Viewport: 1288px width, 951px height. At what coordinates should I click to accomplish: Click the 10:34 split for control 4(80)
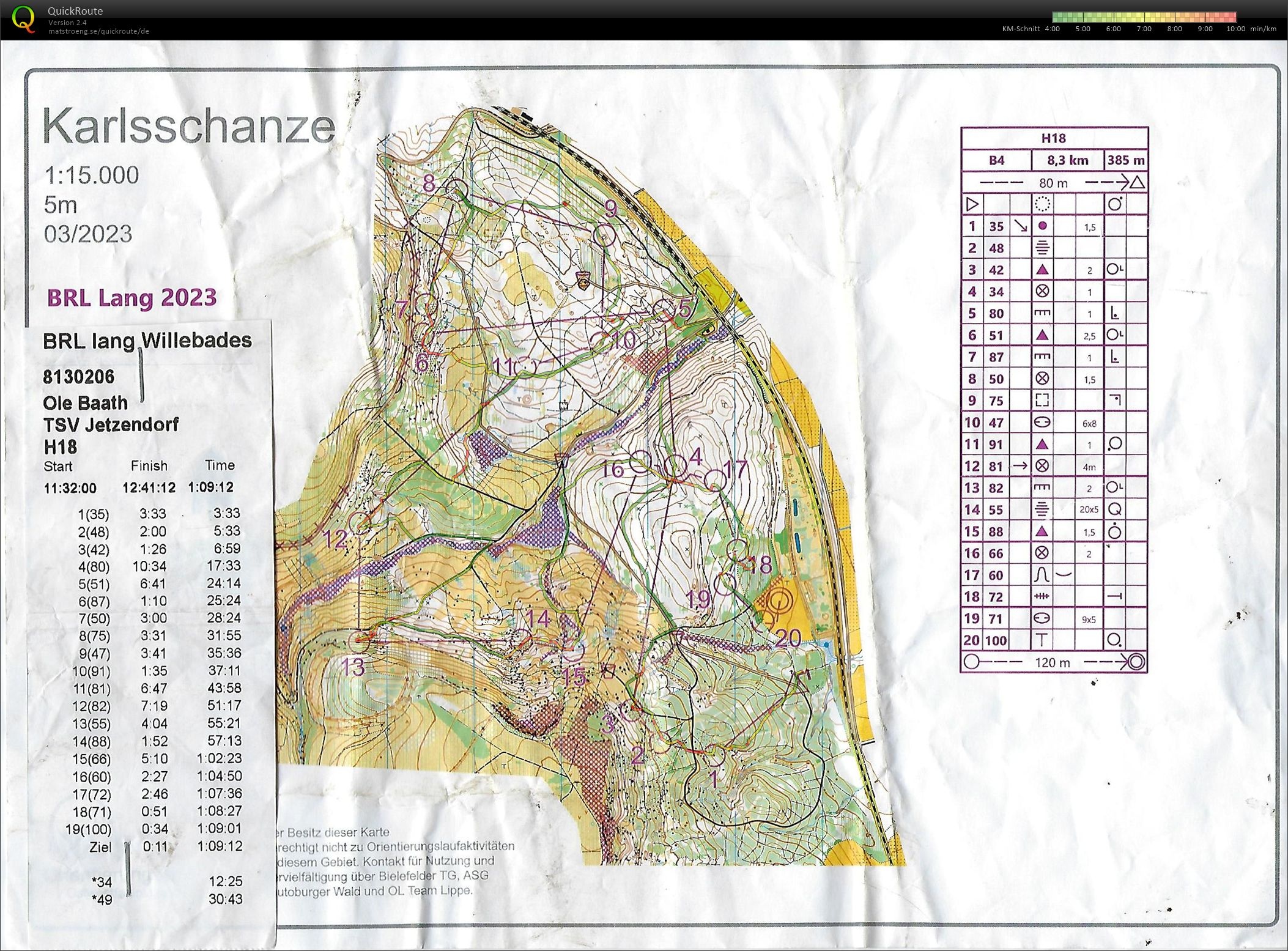[149, 566]
